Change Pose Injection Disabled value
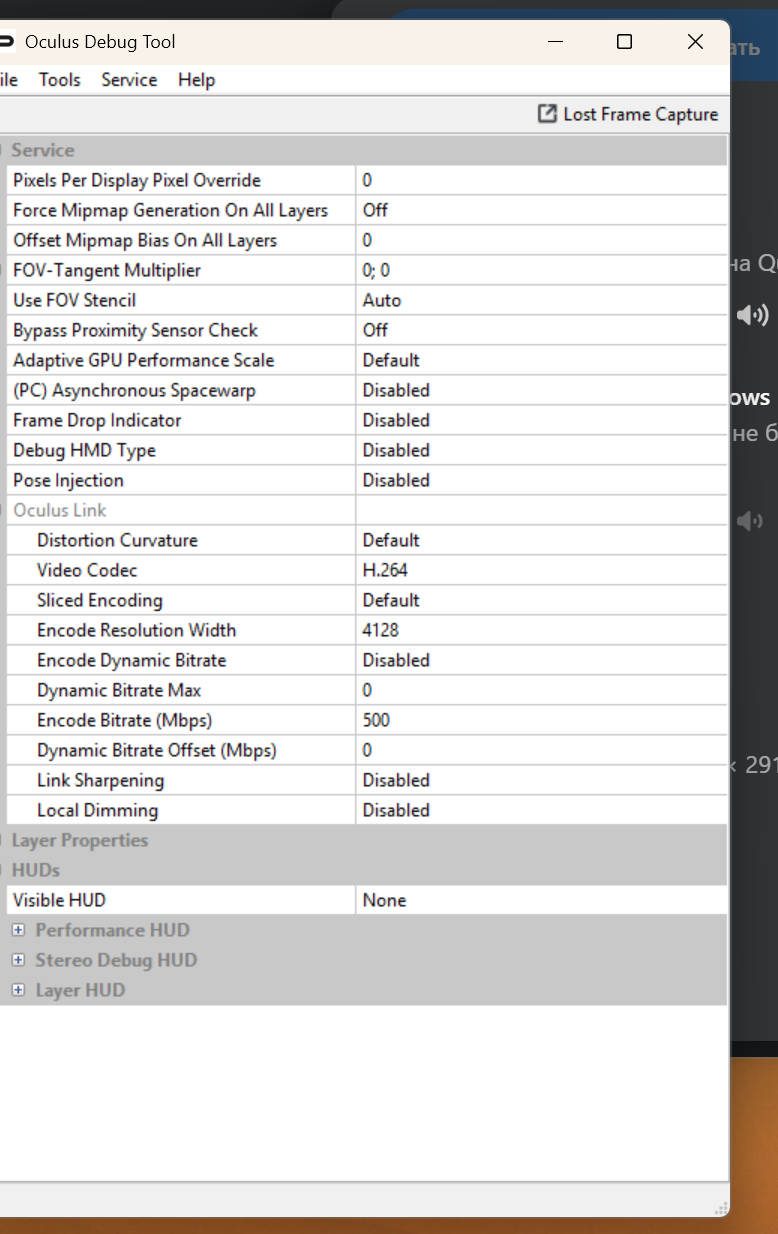 (541, 480)
